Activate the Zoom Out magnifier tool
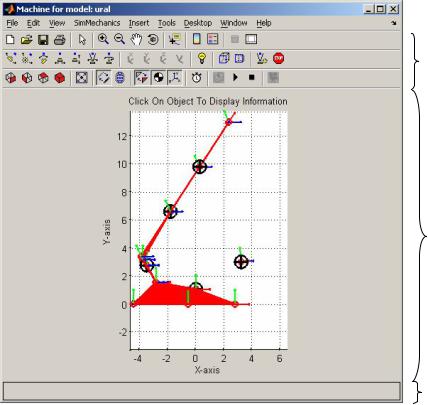The height and width of the screenshot is (405, 428). pyautogui.click(x=119, y=39)
